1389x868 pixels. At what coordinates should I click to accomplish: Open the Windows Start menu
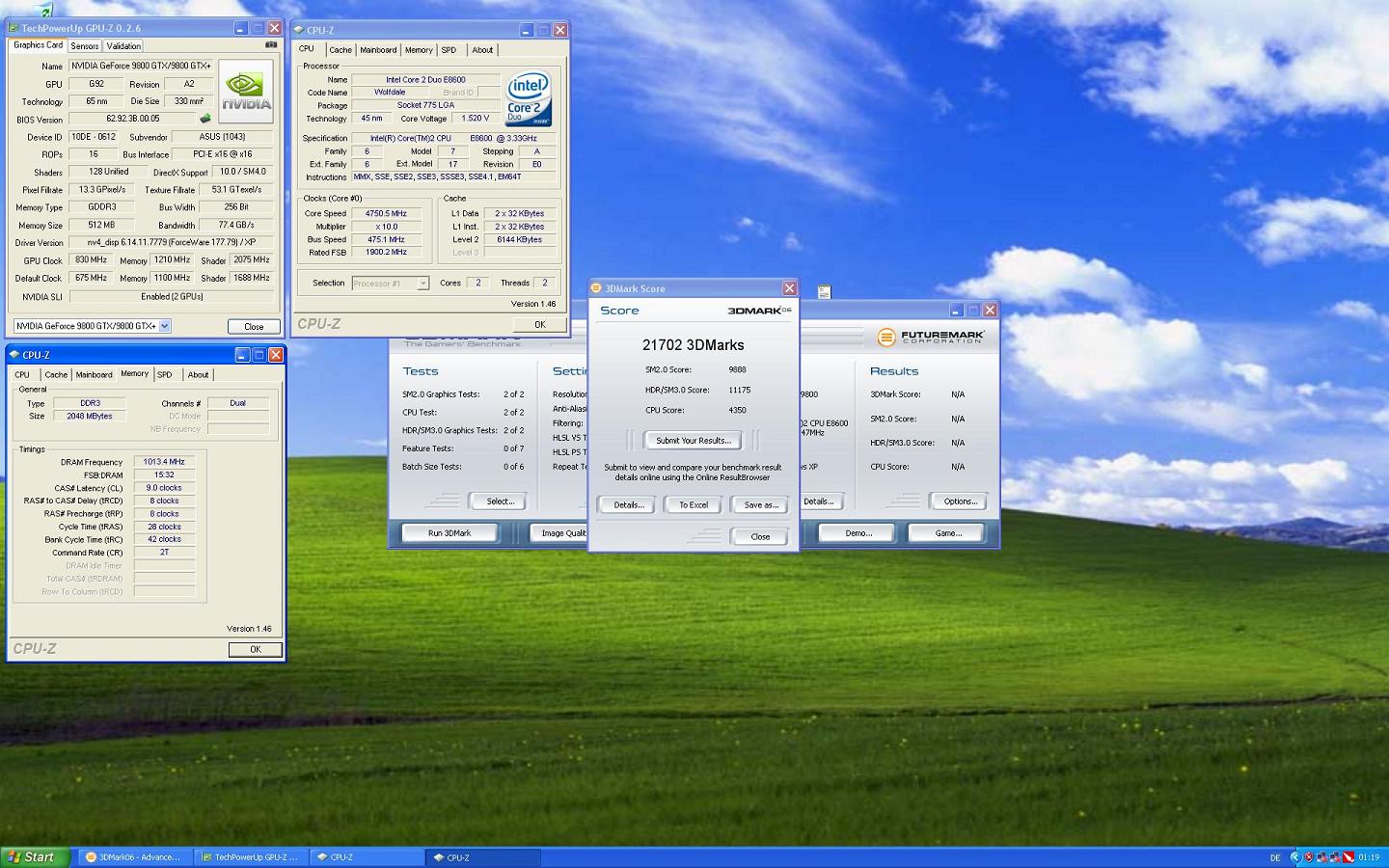pyautogui.click(x=35, y=857)
